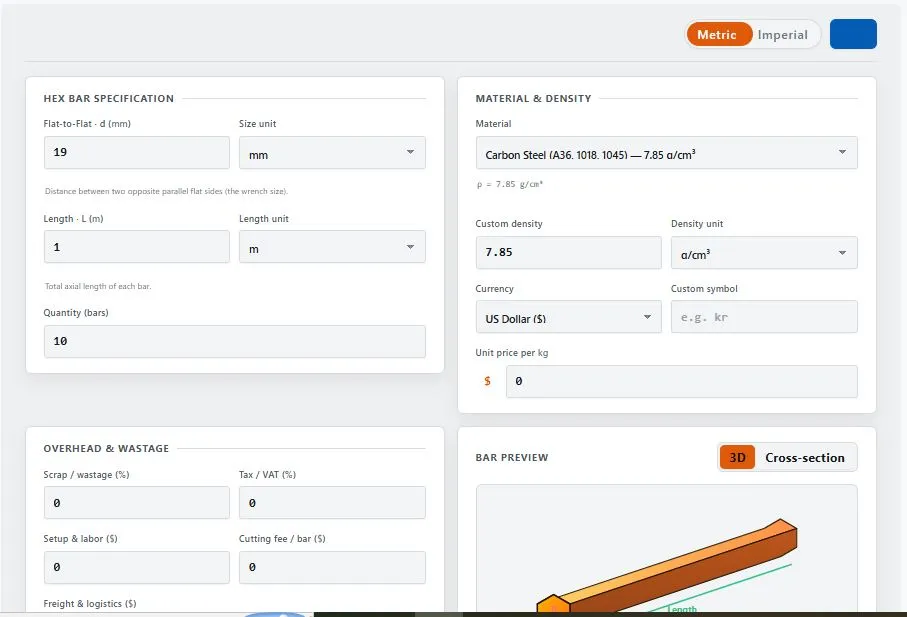907x617 pixels.
Task: Edit the Cutting fee per bar field
Action: (x=332, y=567)
